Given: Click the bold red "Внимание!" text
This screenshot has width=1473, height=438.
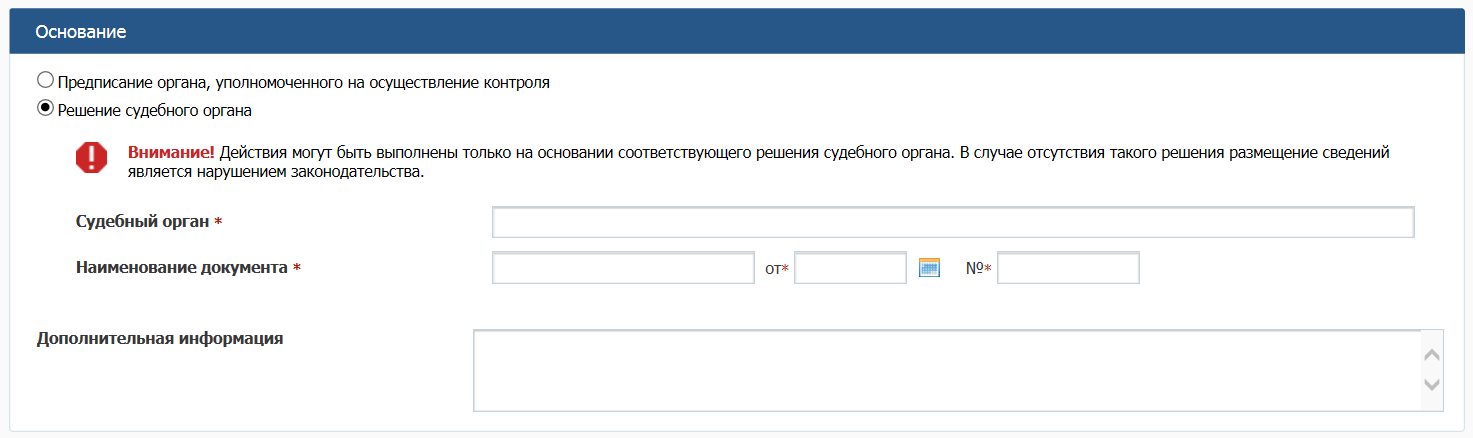Looking at the screenshot, I should pos(171,153).
